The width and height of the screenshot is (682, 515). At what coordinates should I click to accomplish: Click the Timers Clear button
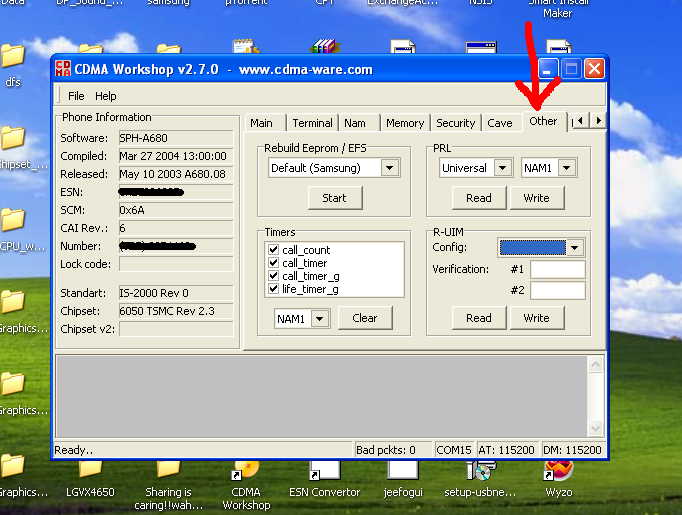click(364, 318)
